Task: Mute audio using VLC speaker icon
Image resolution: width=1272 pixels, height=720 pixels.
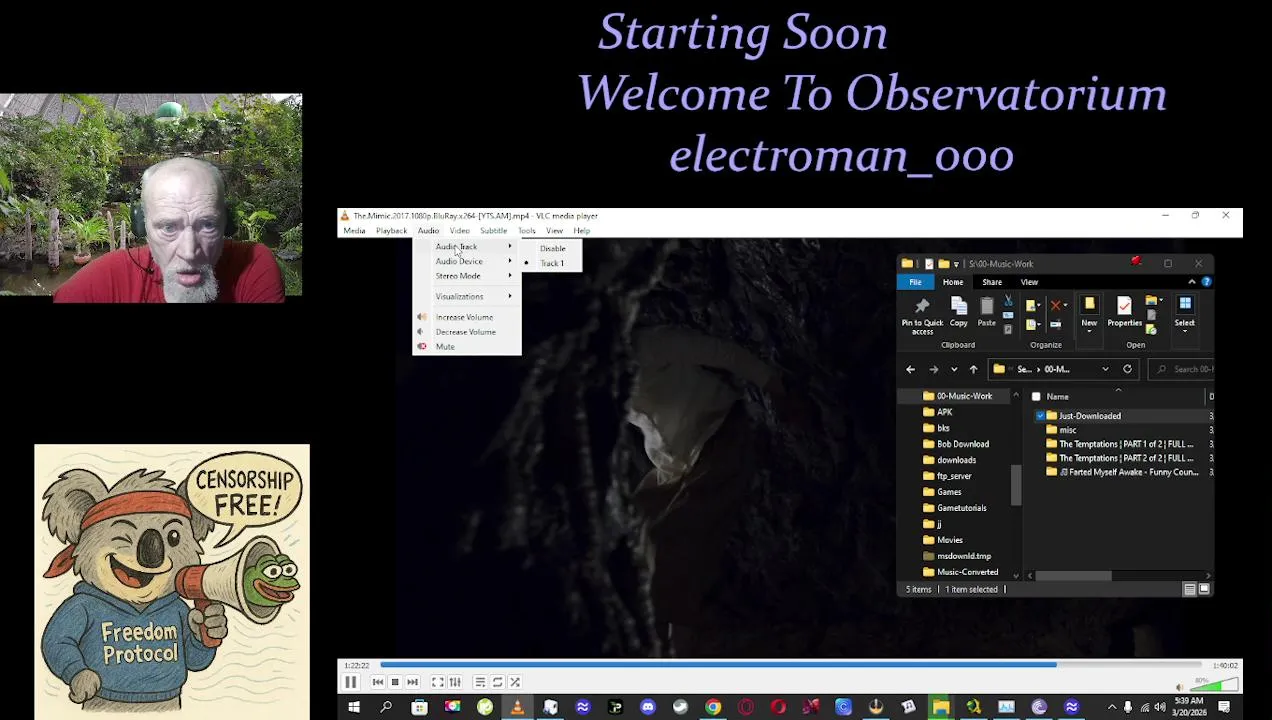Action: 1181,687
